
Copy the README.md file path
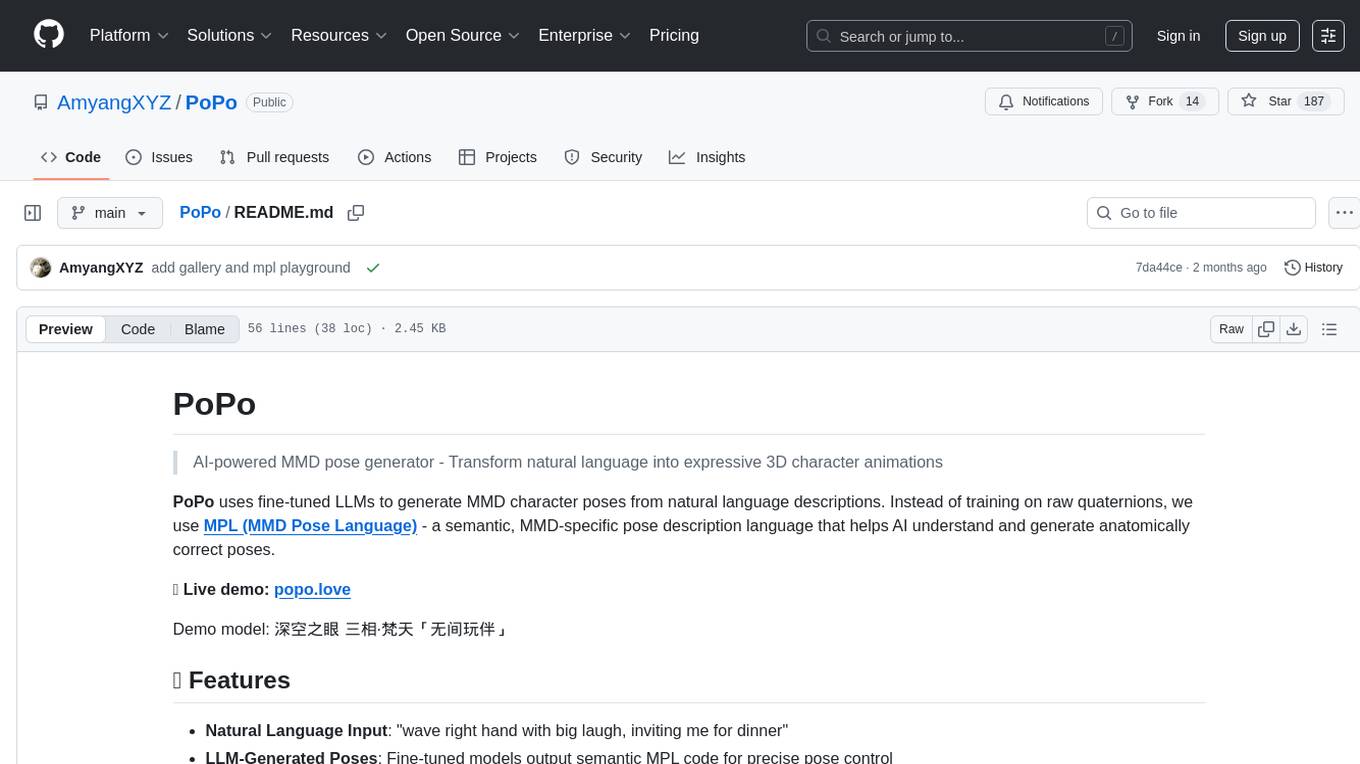click(355, 213)
